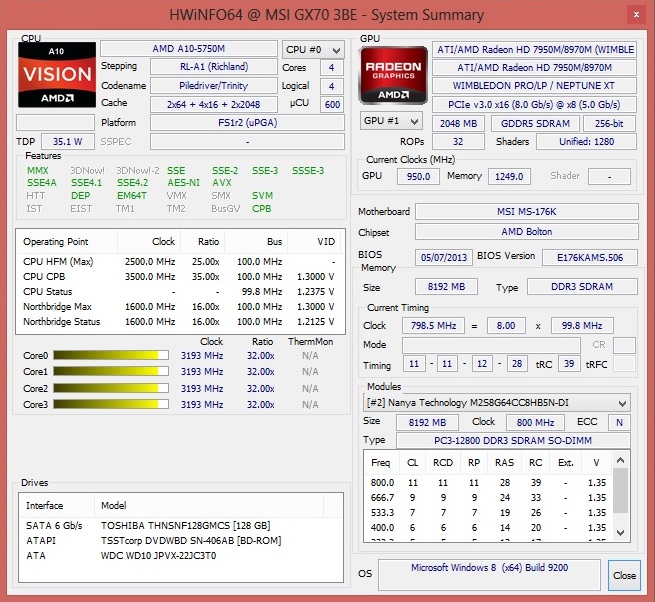The height and width of the screenshot is (602, 655).
Task: Click the memory clock value 1249.0
Action: coord(509,176)
